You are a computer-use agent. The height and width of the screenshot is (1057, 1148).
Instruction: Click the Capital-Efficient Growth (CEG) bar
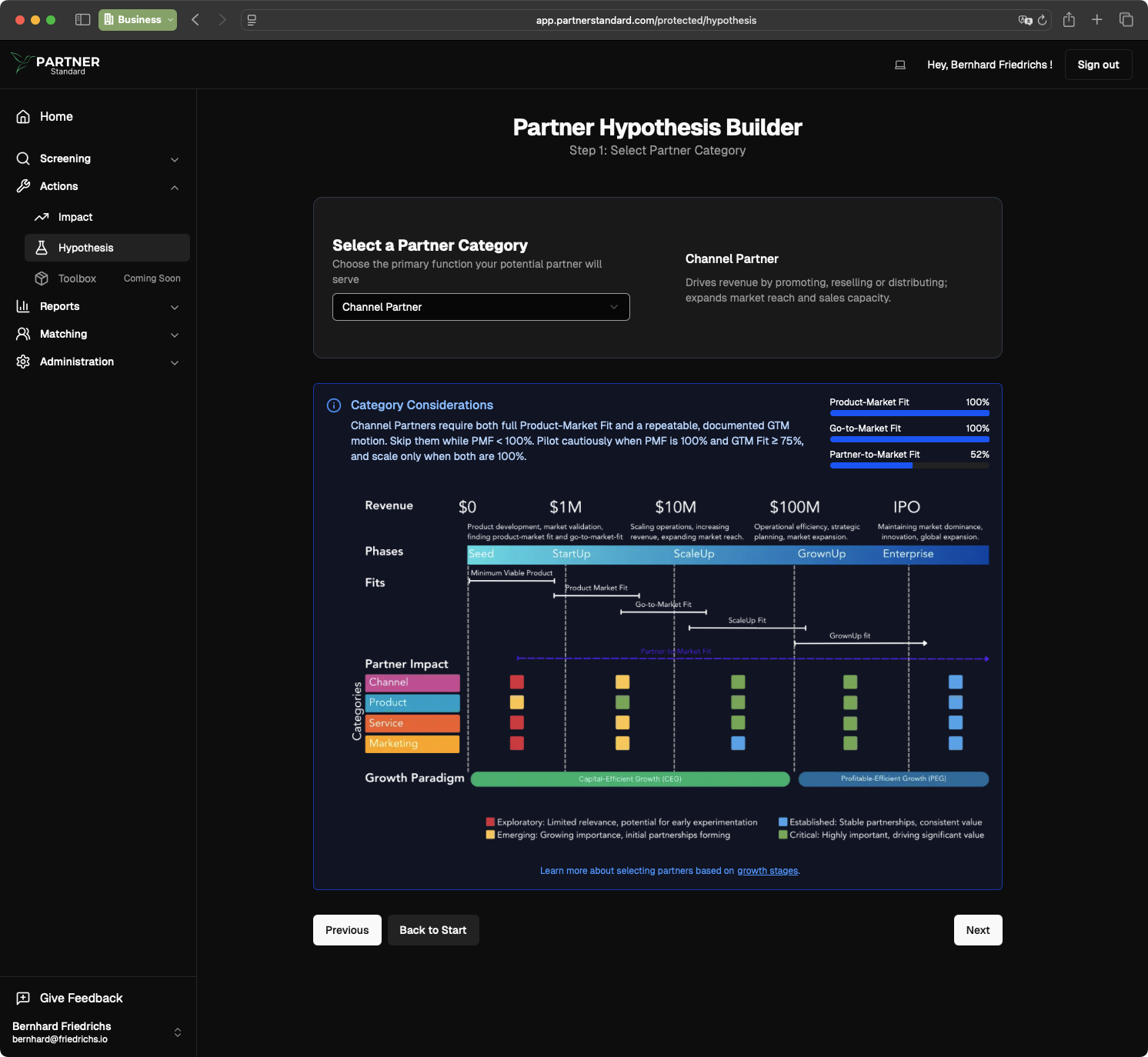point(630,779)
